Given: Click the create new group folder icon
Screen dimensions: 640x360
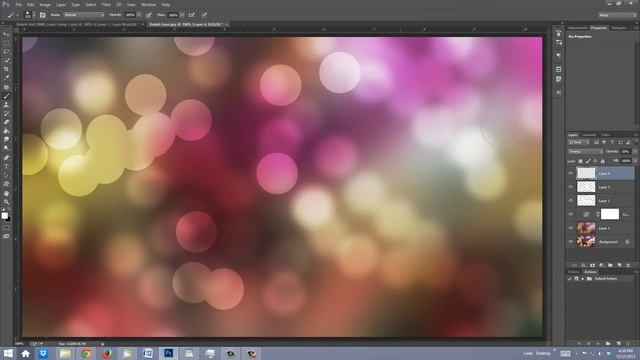Looking at the screenshot, I should point(610,265).
